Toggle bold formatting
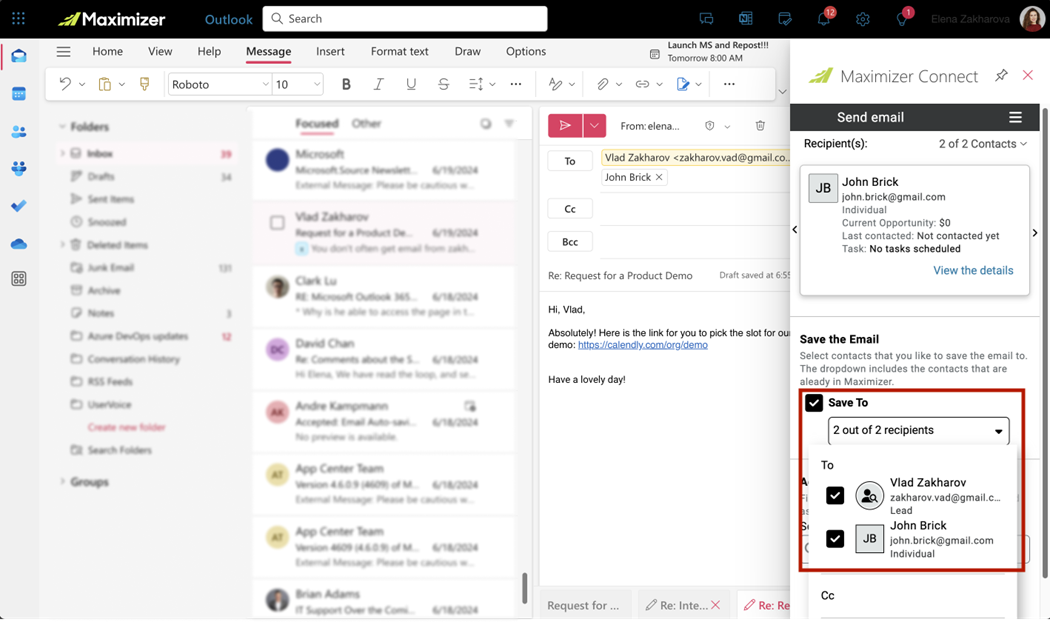The width and height of the screenshot is (1050, 622). pos(346,84)
